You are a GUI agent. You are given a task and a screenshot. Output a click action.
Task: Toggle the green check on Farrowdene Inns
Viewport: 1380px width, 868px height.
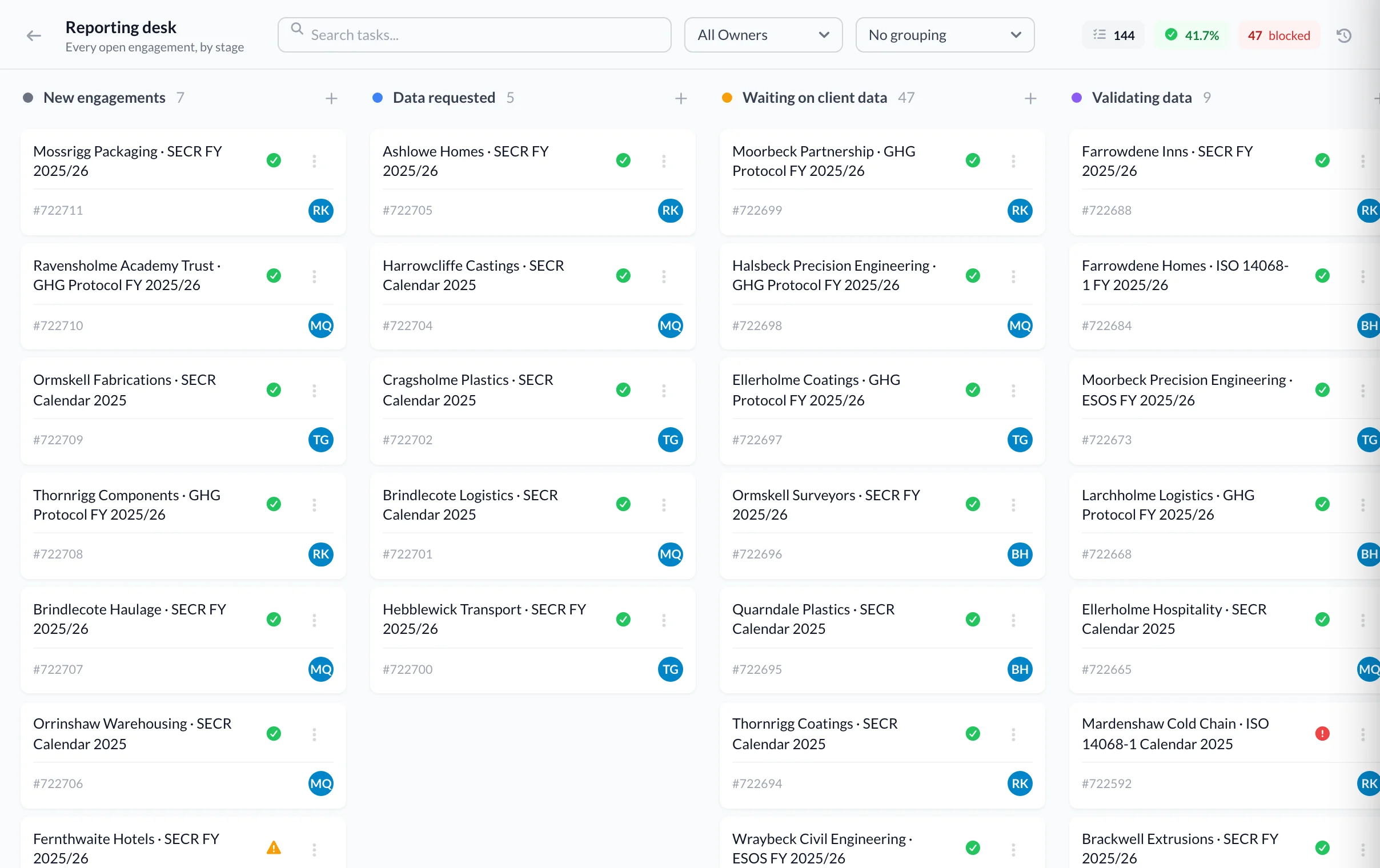pos(1322,160)
